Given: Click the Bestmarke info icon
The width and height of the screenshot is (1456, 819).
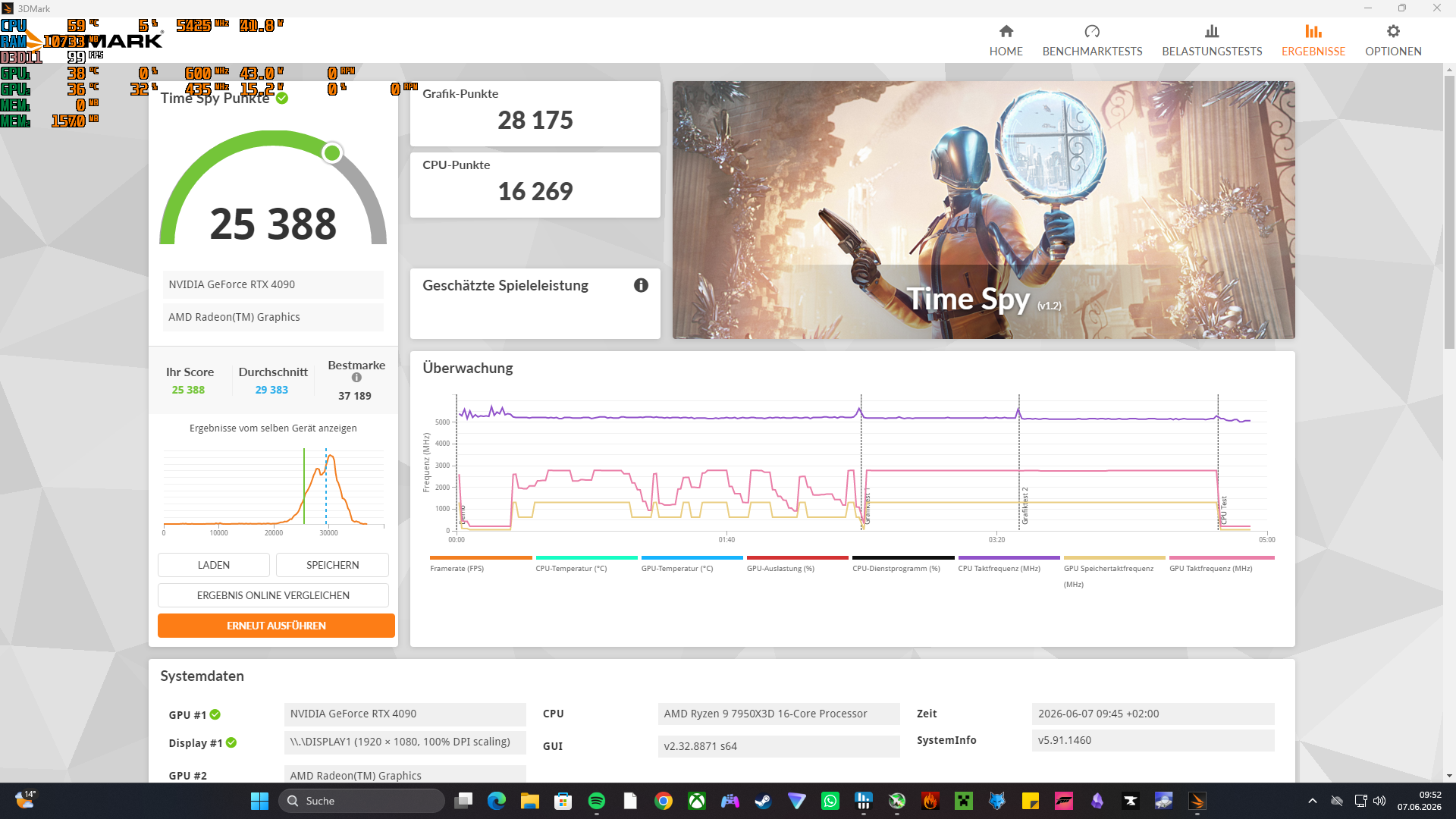Looking at the screenshot, I should pyautogui.click(x=356, y=378).
